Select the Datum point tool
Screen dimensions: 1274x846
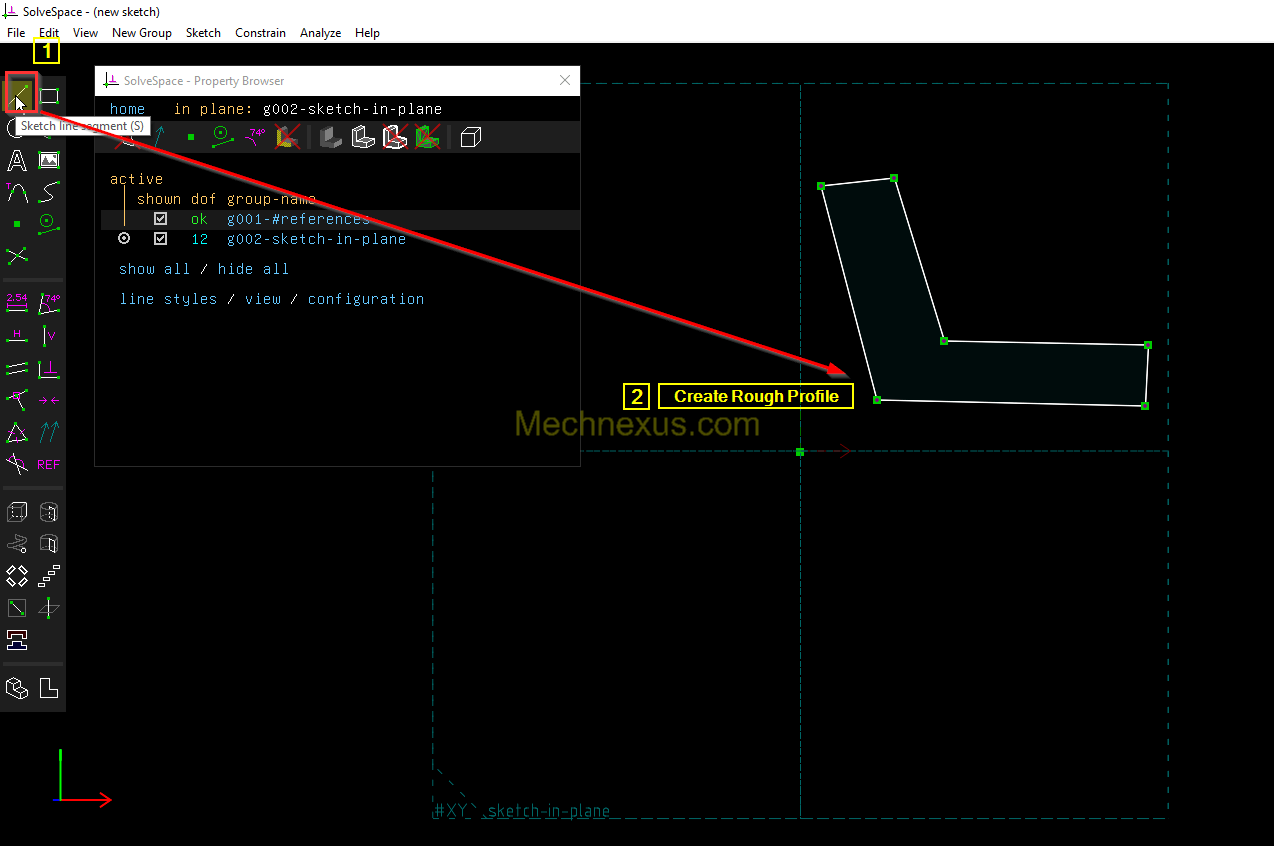tap(17, 223)
